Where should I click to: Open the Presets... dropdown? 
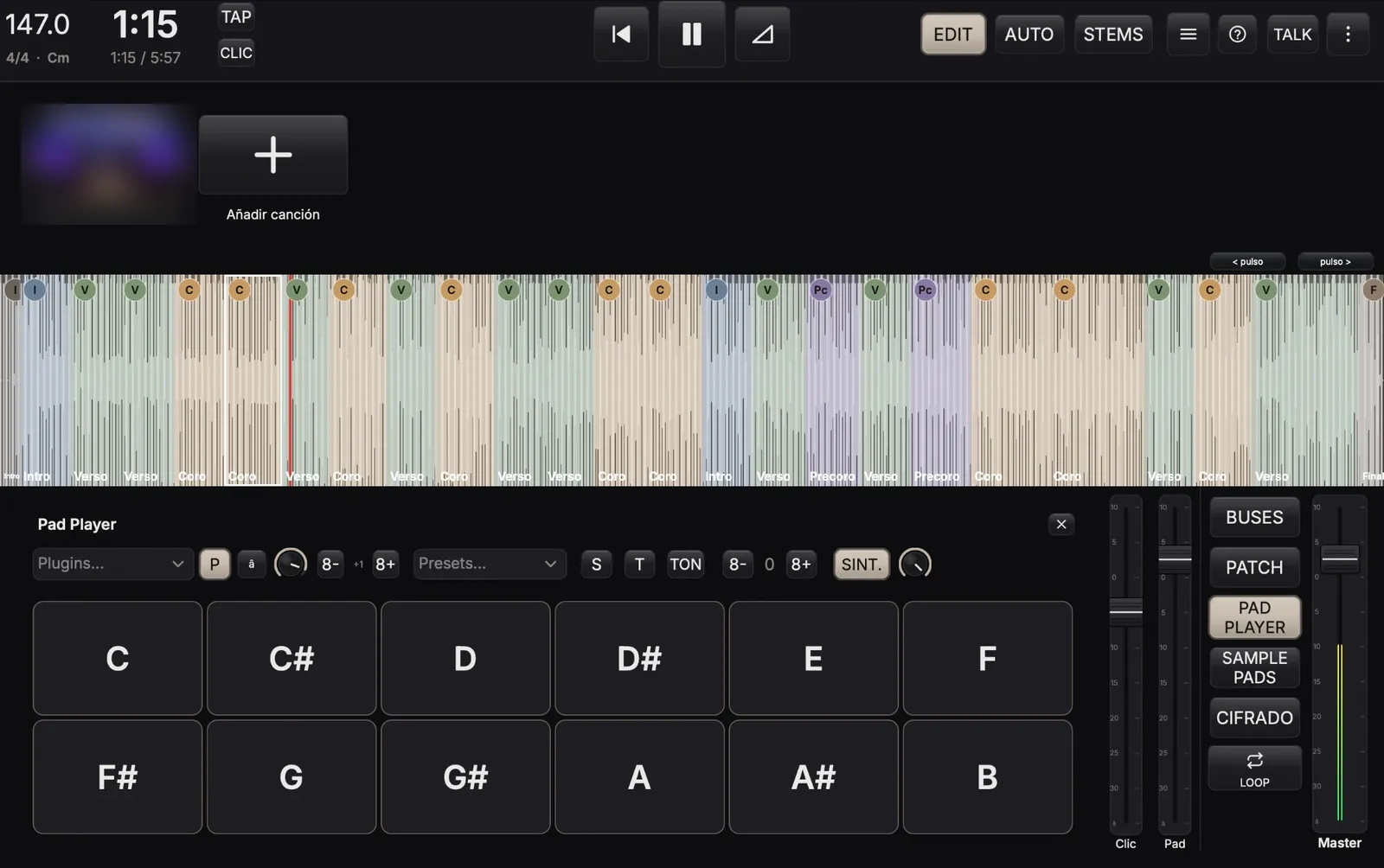pyautogui.click(x=490, y=564)
